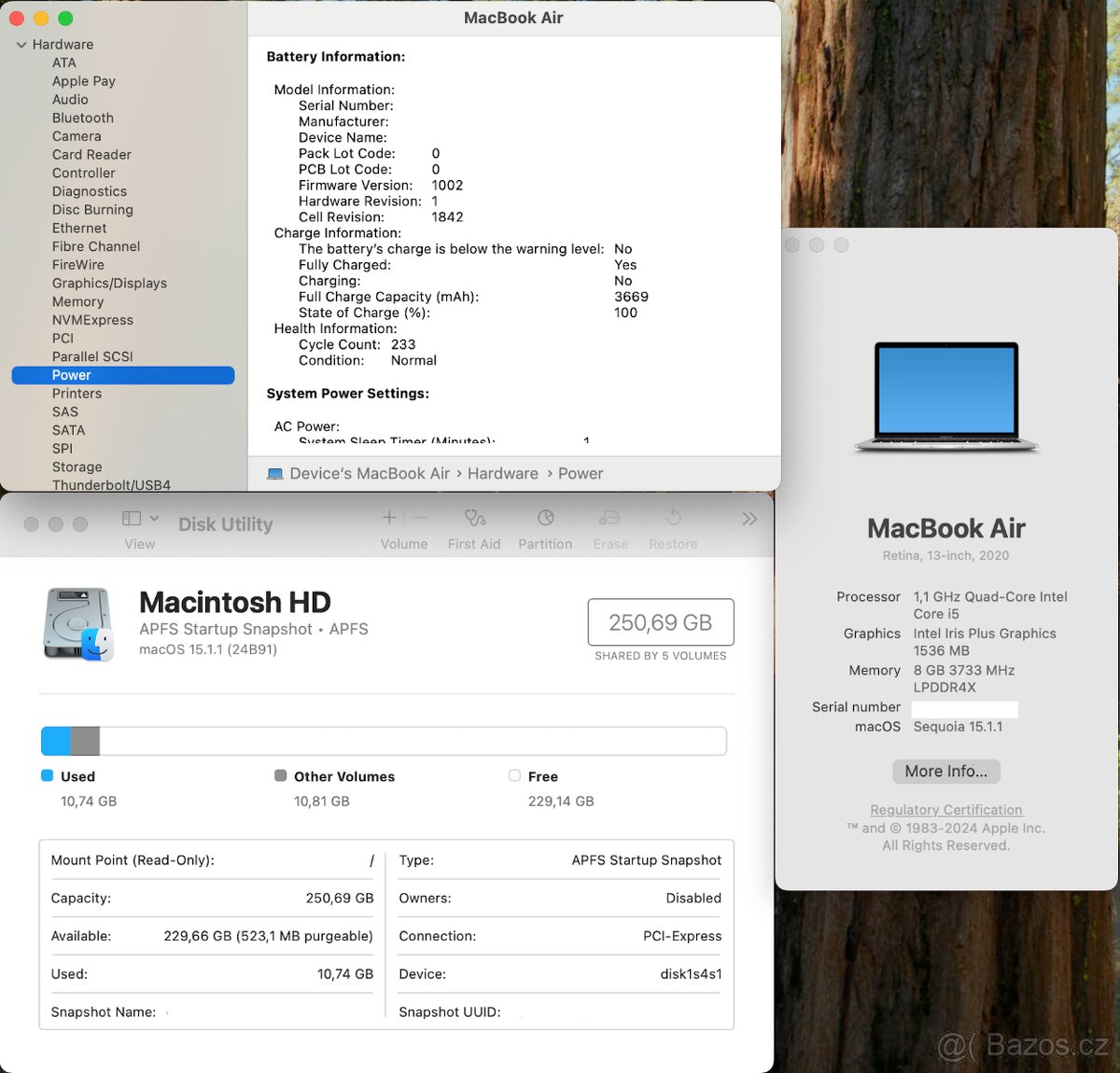Viewport: 1120px width, 1073px height.
Task: Open the Partition tool in Disk Utility
Action: click(x=545, y=525)
